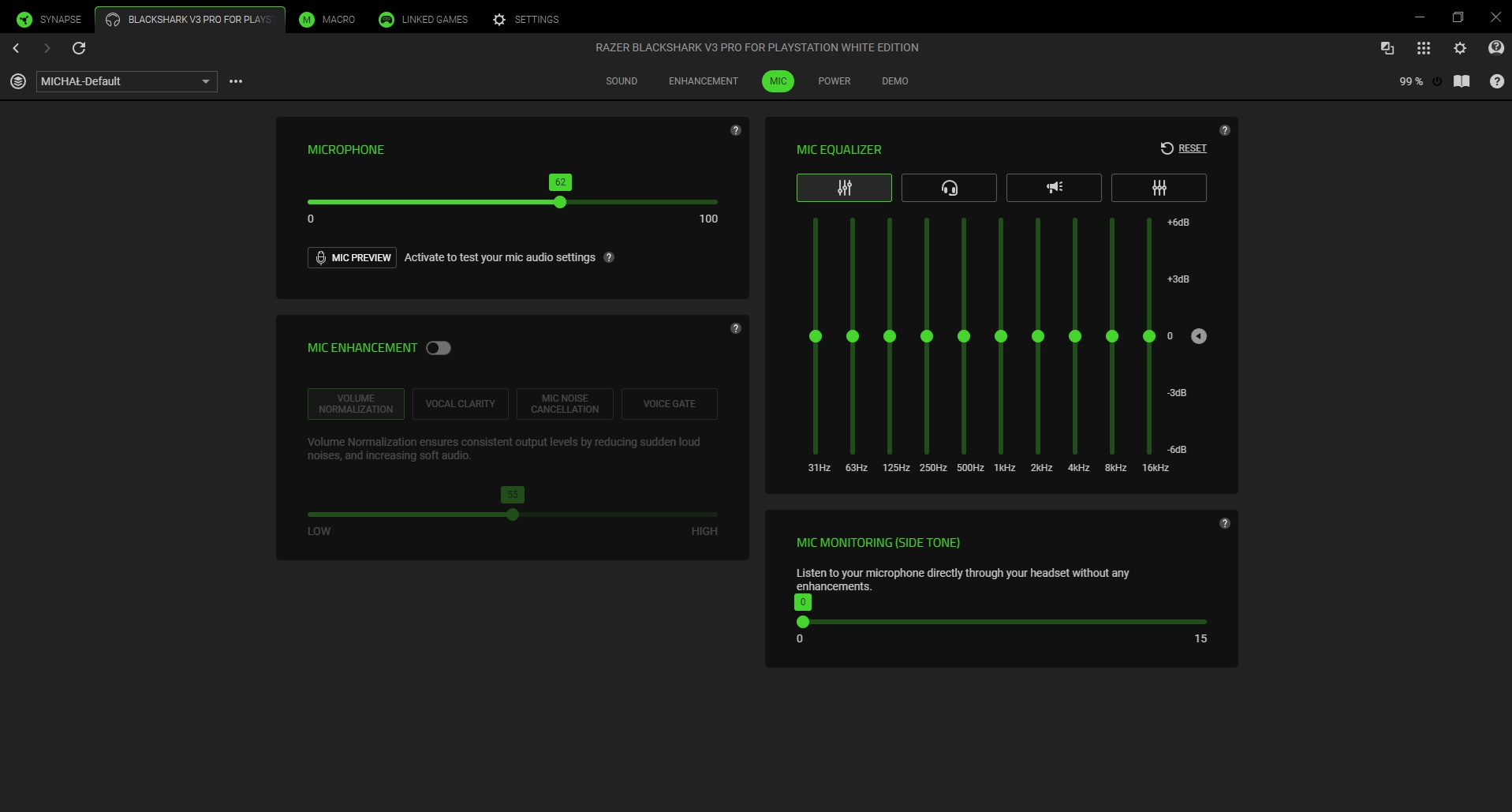Switch to the Enhancement tab
This screenshot has height=812, width=1512.
pyautogui.click(x=703, y=81)
